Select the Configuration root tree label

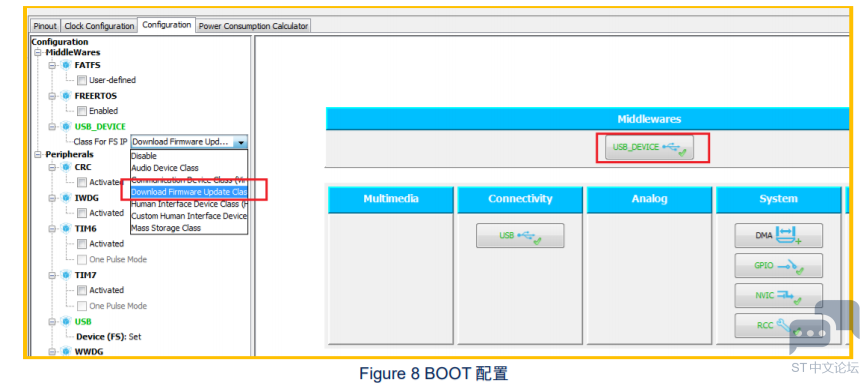[x=60, y=42]
